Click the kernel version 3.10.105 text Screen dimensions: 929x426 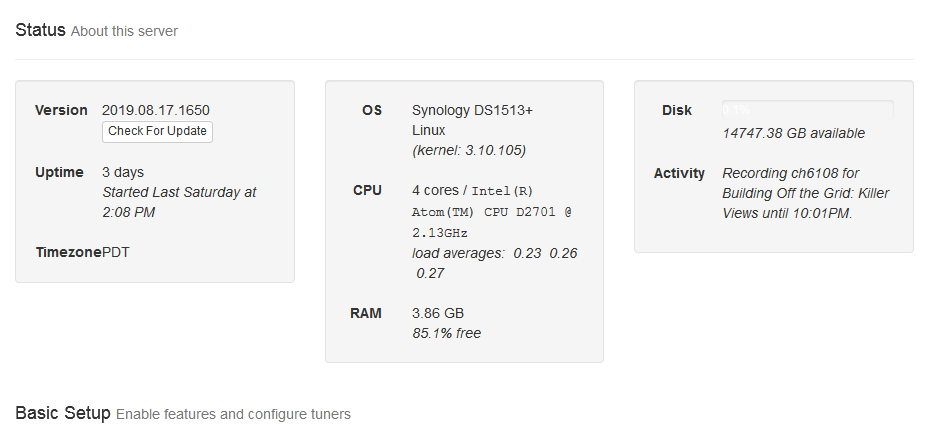pos(469,150)
